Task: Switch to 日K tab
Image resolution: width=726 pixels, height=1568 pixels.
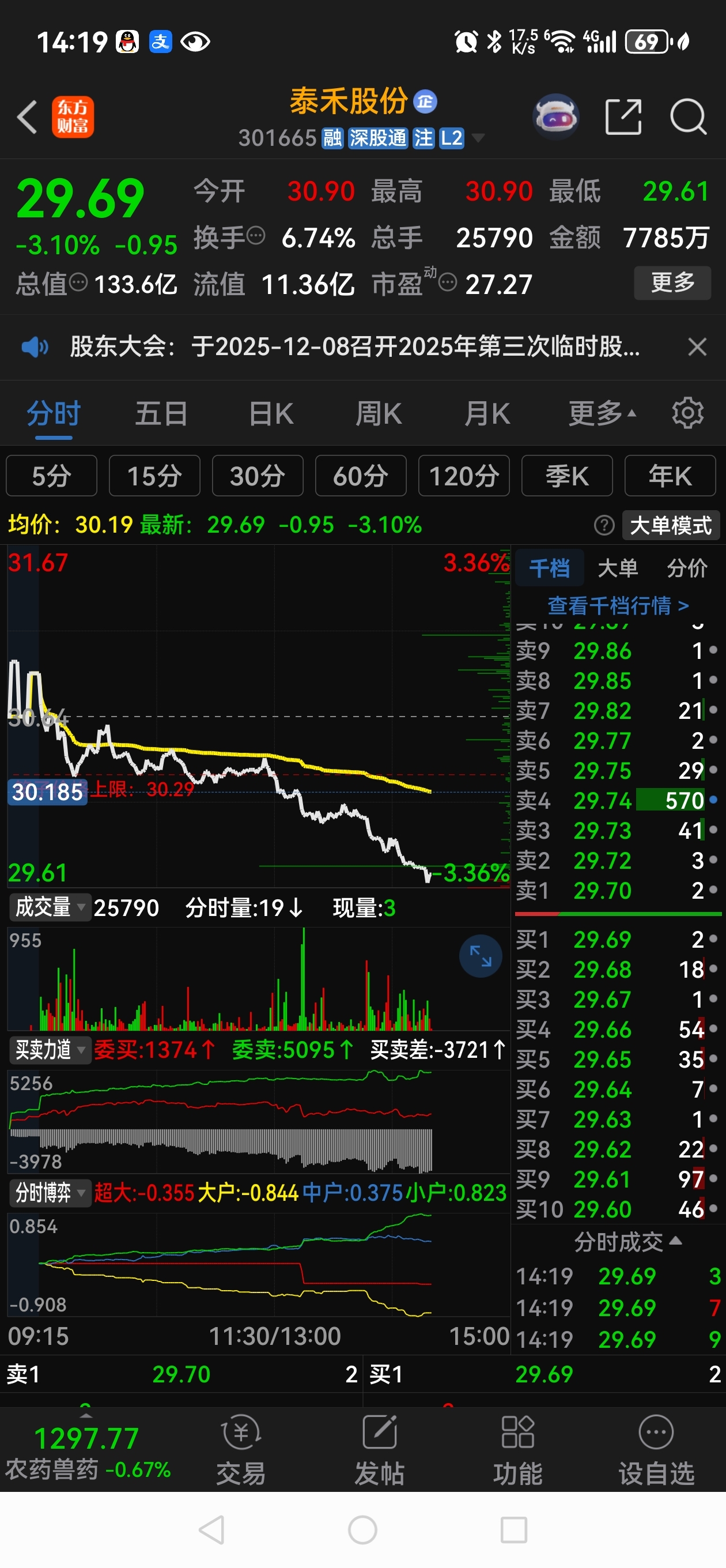Action: (x=271, y=413)
